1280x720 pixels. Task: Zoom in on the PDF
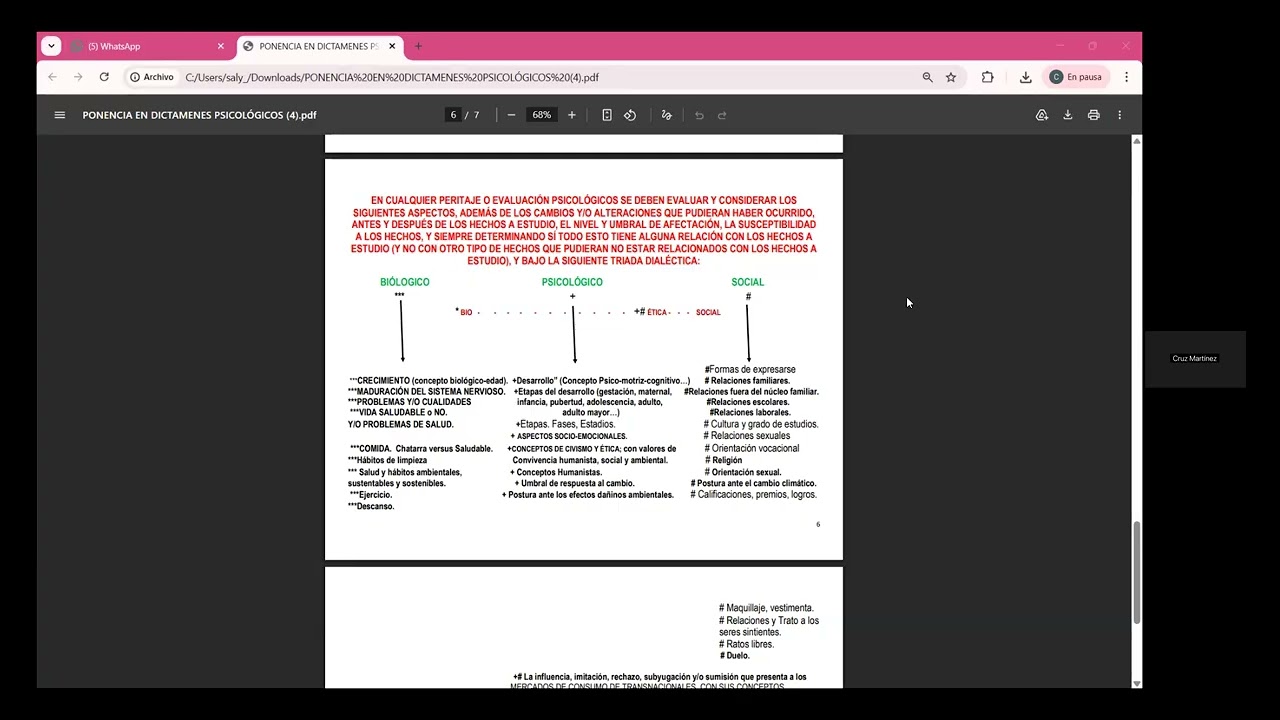(572, 115)
